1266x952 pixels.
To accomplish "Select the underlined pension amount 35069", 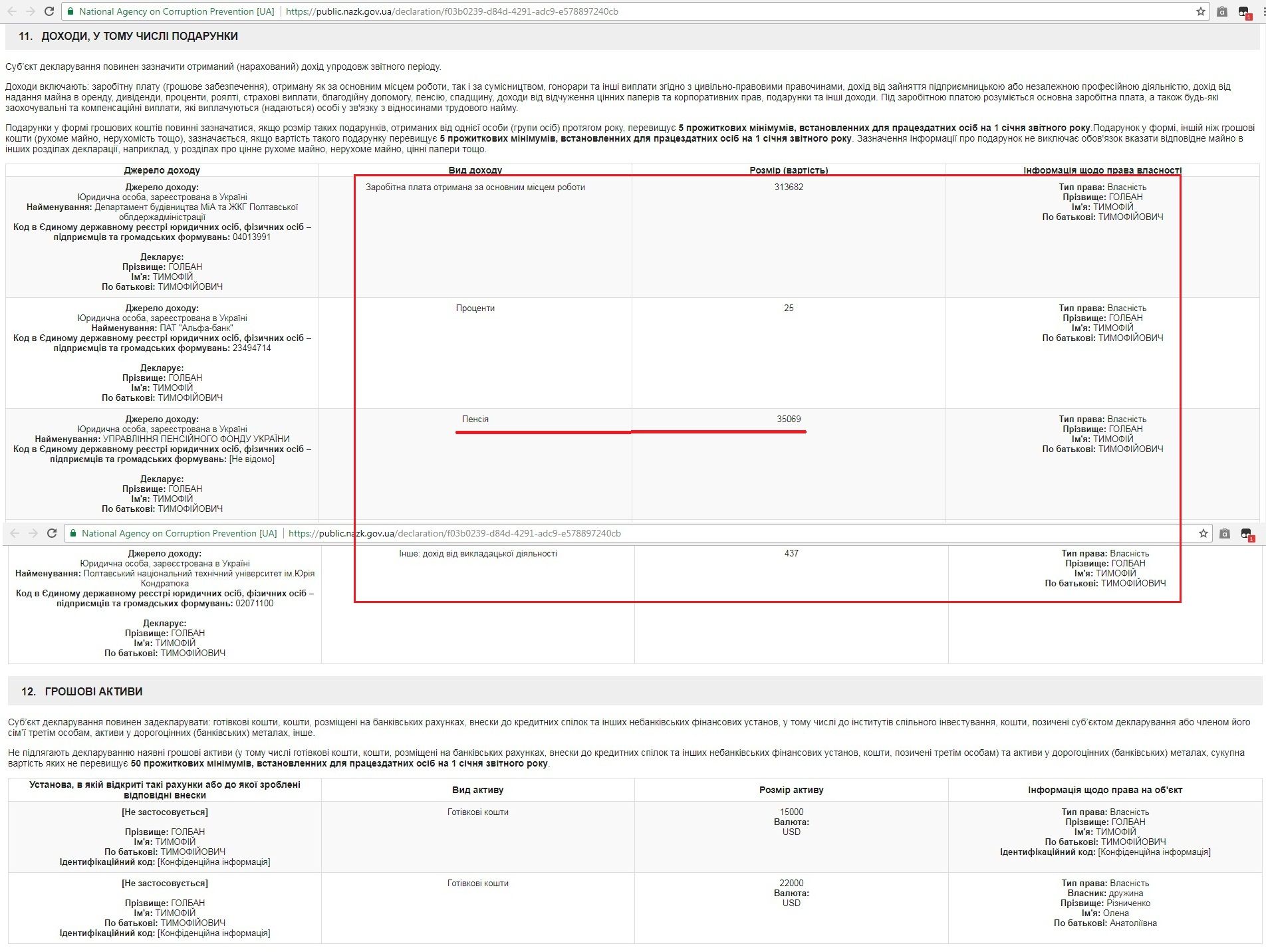I will pos(789,419).
